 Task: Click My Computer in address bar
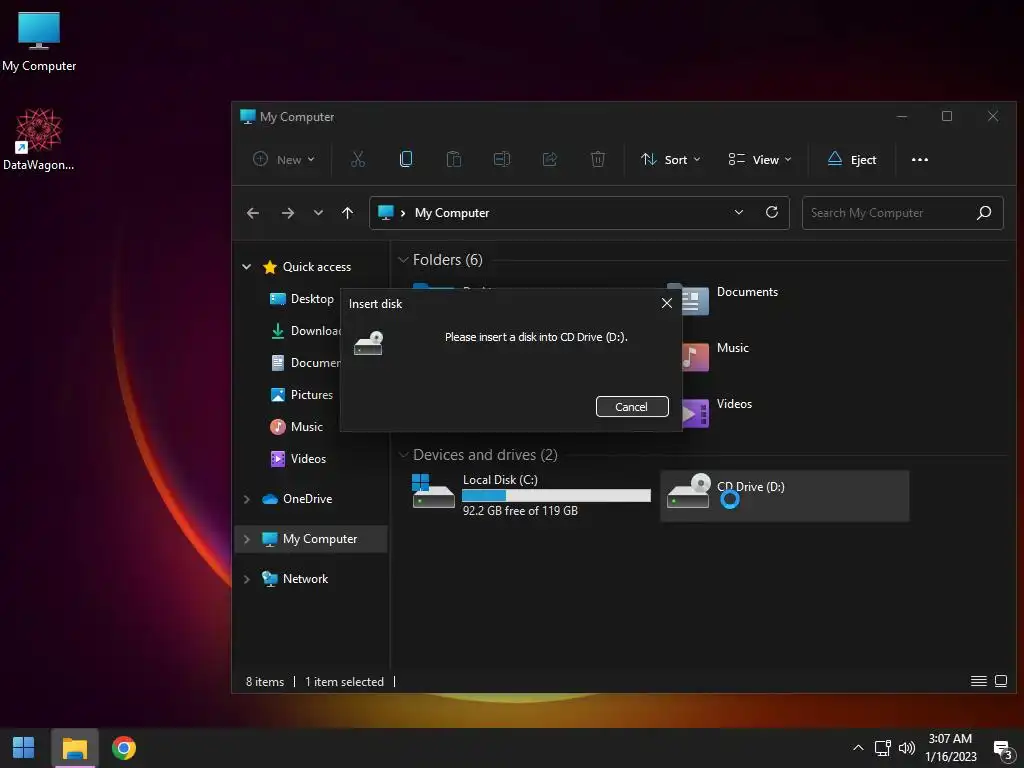(x=452, y=213)
